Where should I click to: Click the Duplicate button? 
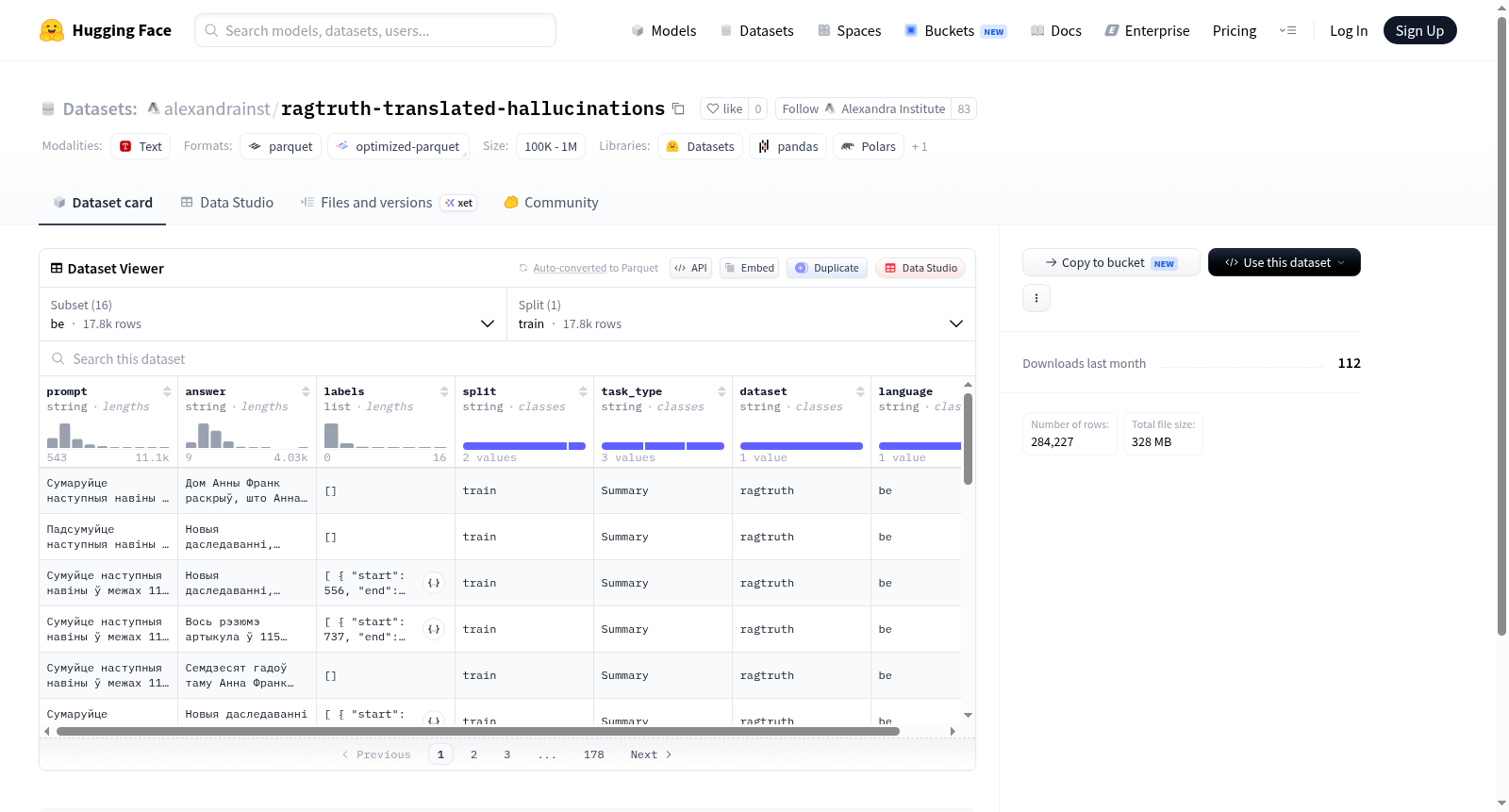click(x=826, y=268)
